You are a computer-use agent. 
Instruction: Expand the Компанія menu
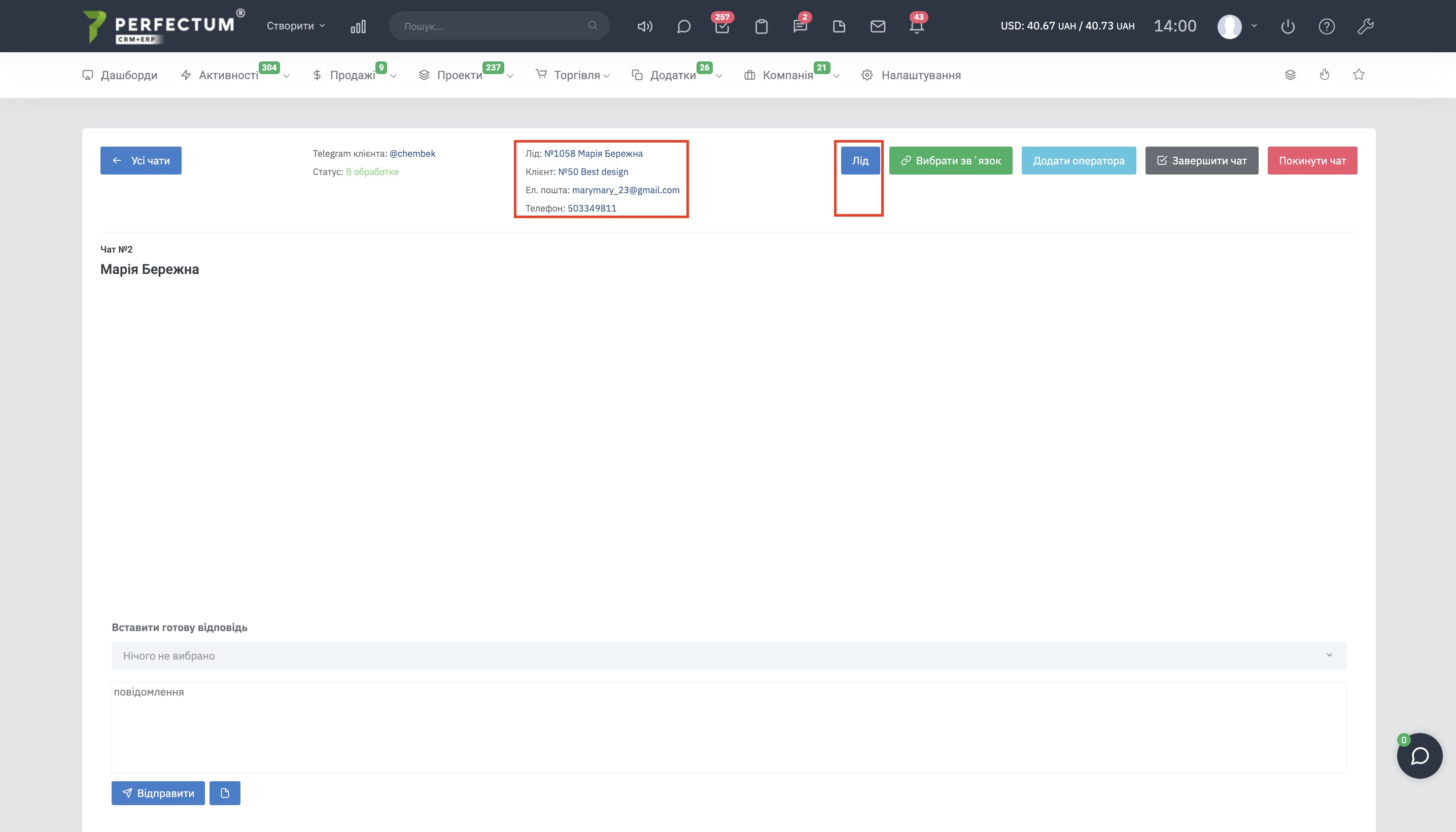pyautogui.click(x=792, y=75)
